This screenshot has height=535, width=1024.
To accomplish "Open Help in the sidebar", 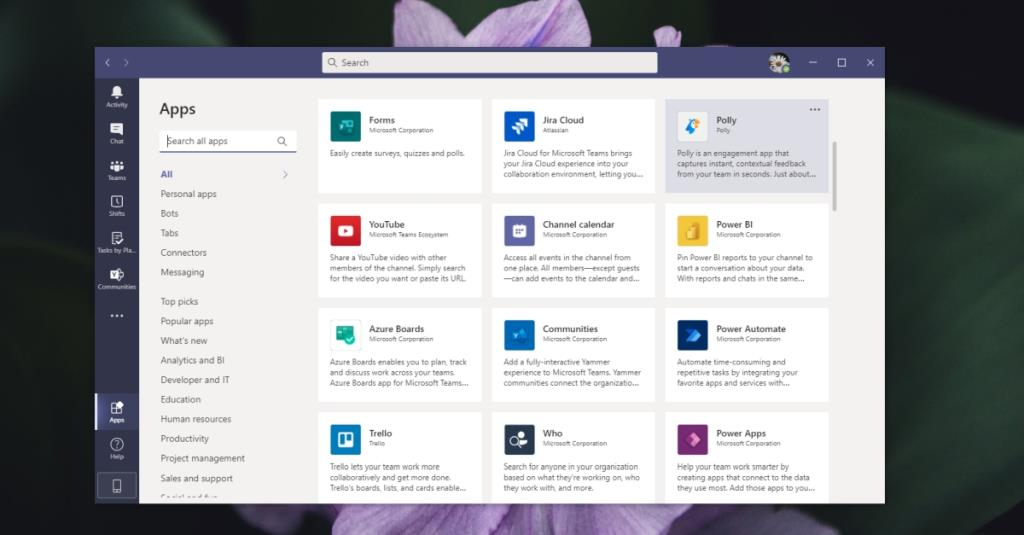I will point(117,448).
